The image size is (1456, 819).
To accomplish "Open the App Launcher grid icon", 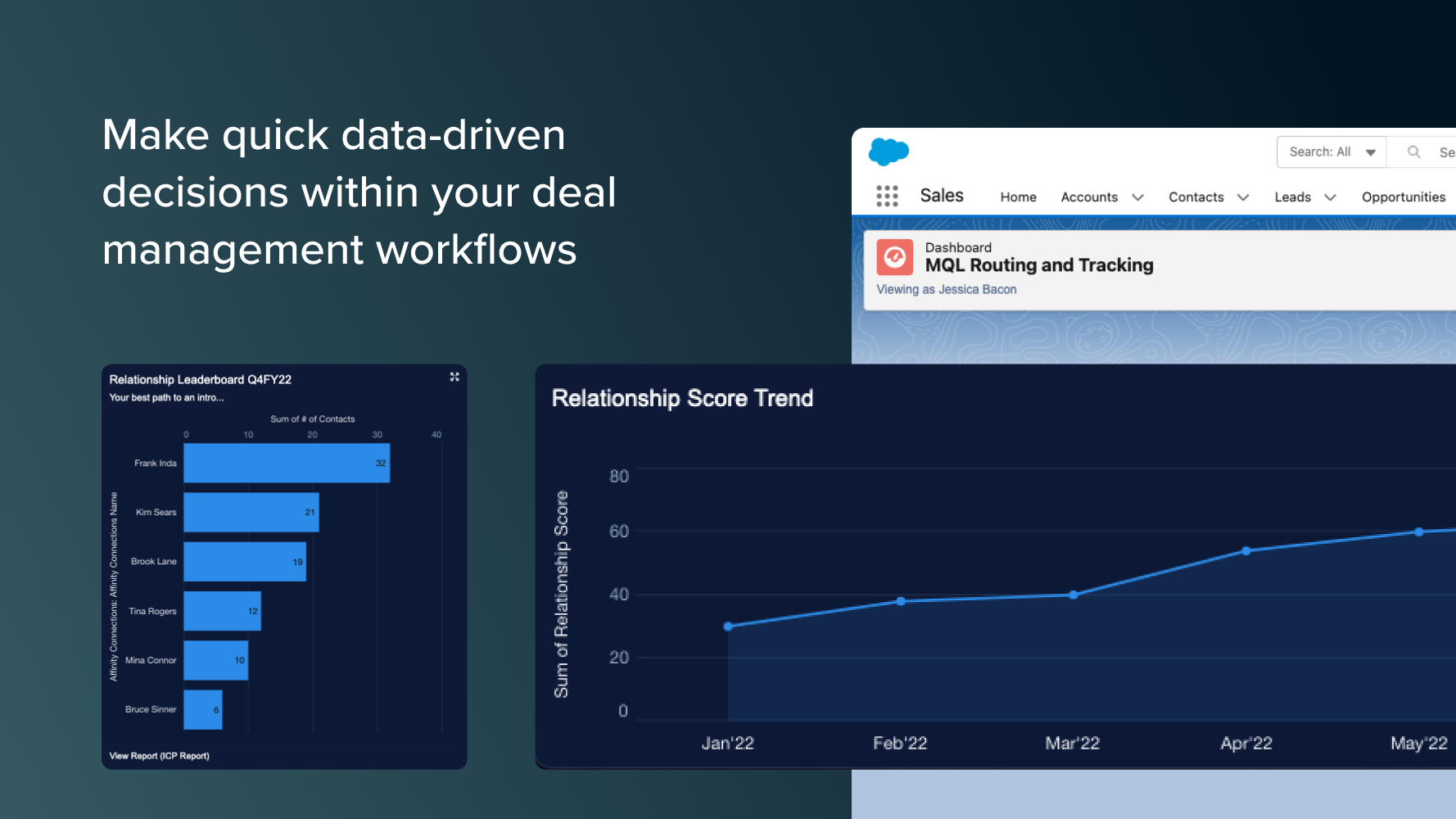I will point(887,196).
